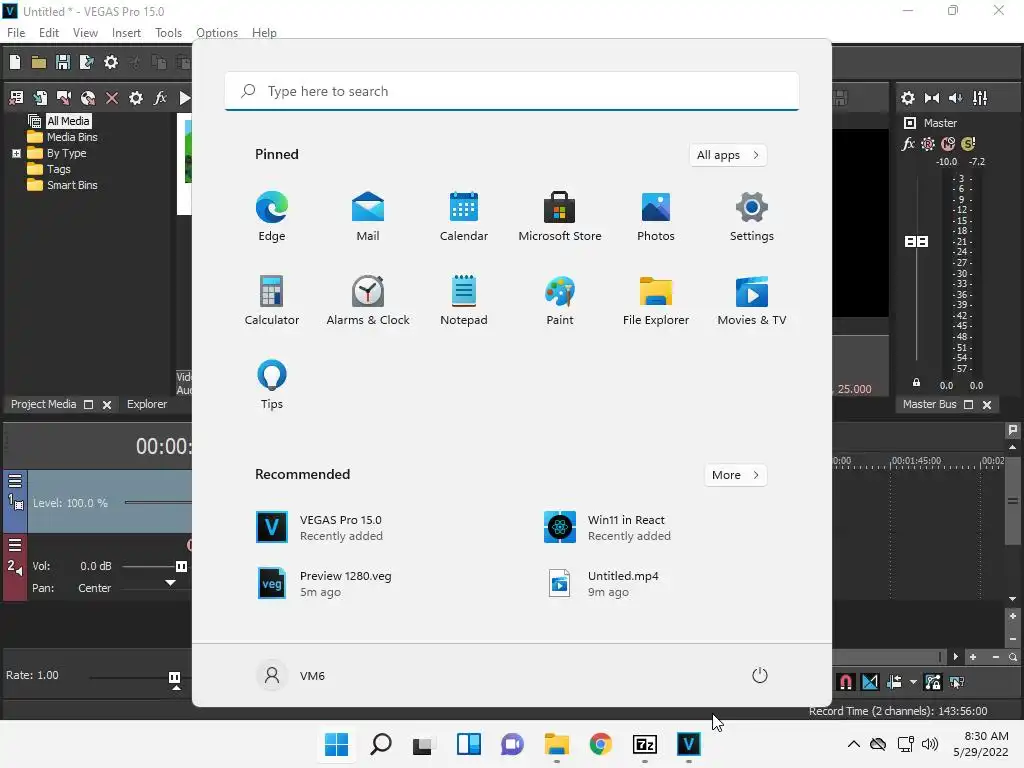Open the Power options button
1024x768 pixels.
tap(760, 675)
